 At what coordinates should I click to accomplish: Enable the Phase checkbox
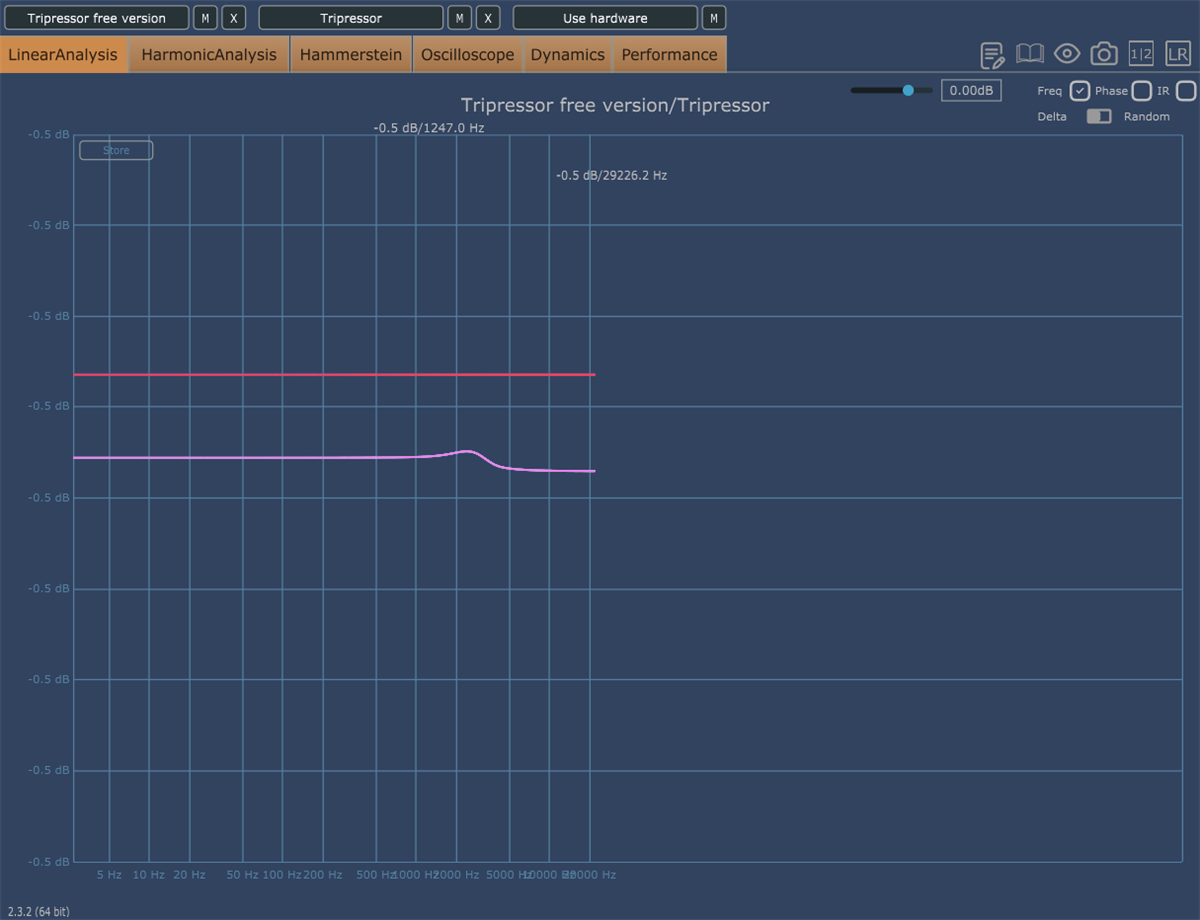coord(1141,91)
